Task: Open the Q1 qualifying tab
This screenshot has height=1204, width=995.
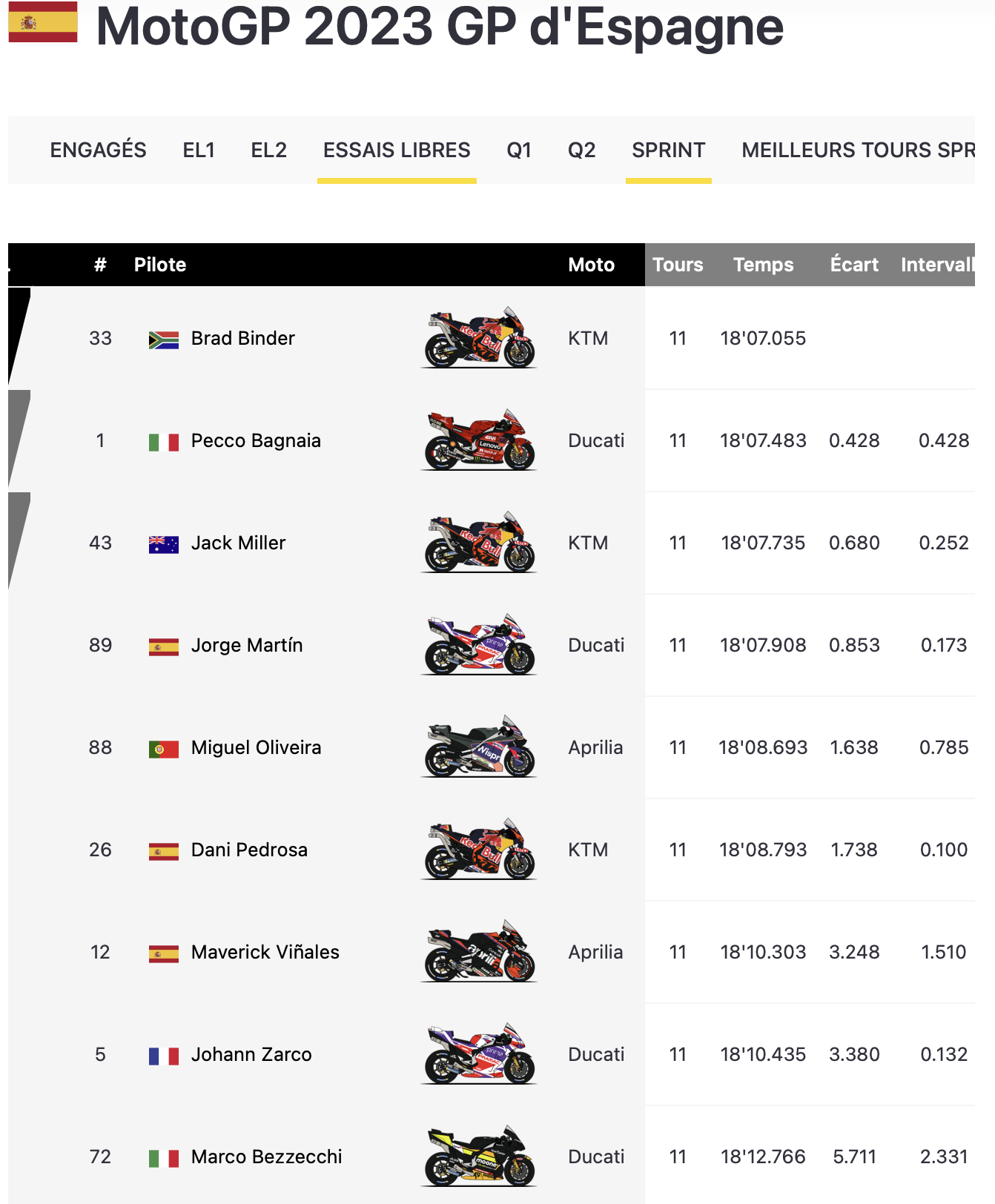Action: pyautogui.click(x=519, y=150)
